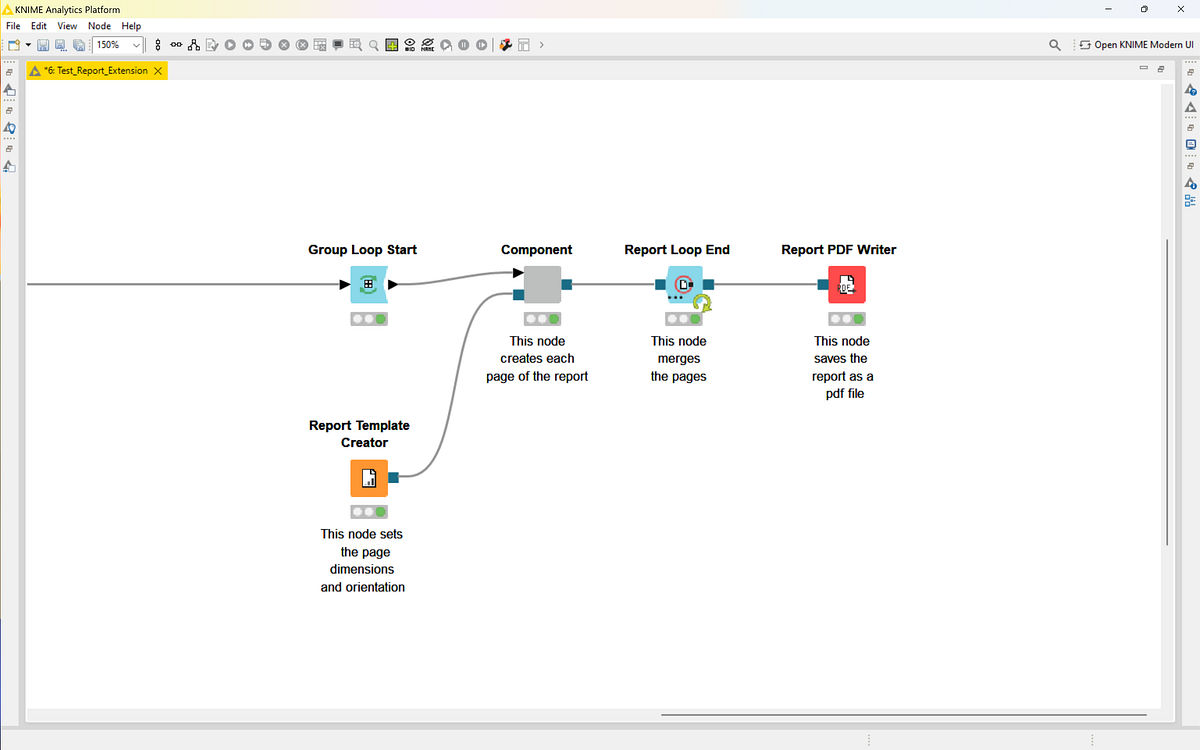Select the Test_Report_Extension workflow tab
Screen dimensions: 1200x750
tap(95, 71)
